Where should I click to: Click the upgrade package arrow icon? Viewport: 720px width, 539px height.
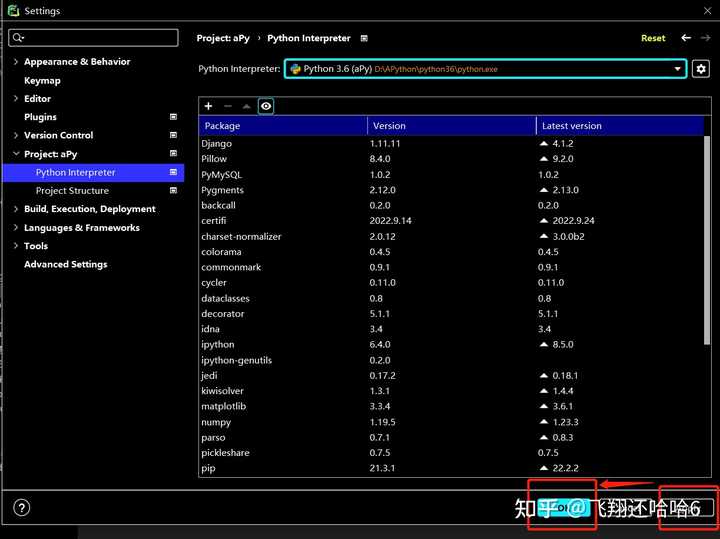point(247,106)
